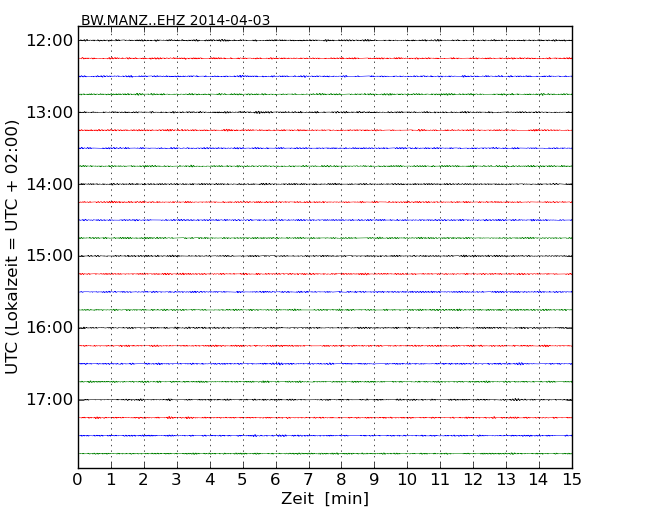
Task: Click the x-axis tick label 9
Action: [374, 480]
